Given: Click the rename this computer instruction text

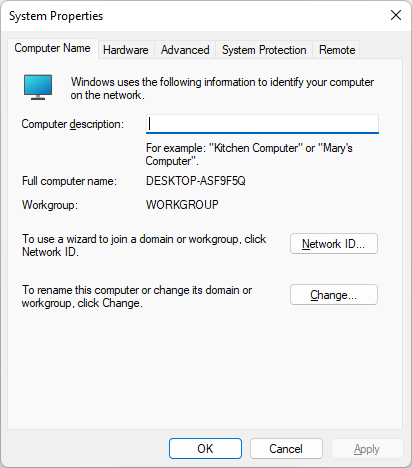Looking at the screenshot, I should 137,296.
